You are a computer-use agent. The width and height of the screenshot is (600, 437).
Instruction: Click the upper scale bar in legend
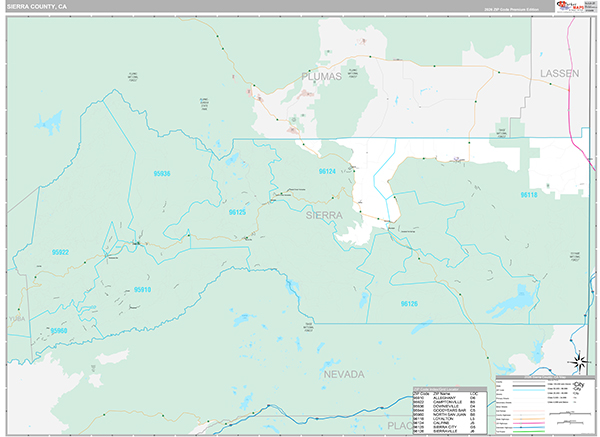570,413
